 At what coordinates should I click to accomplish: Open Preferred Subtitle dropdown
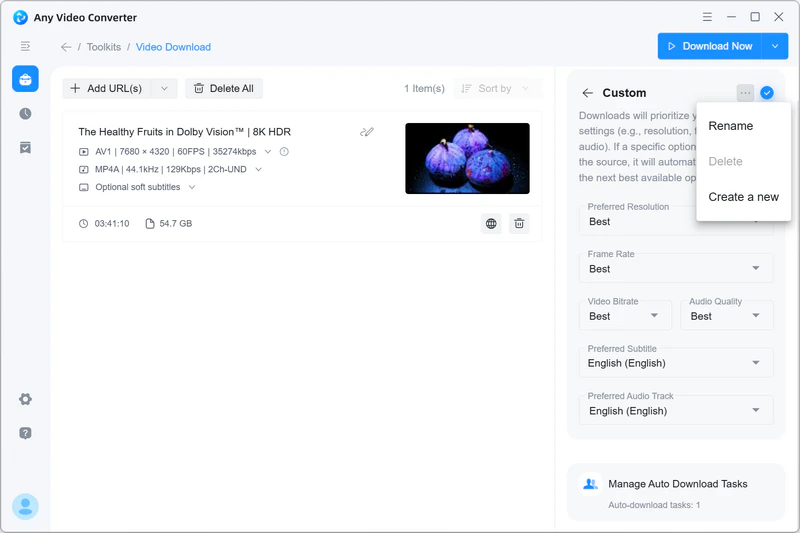coord(676,363)
